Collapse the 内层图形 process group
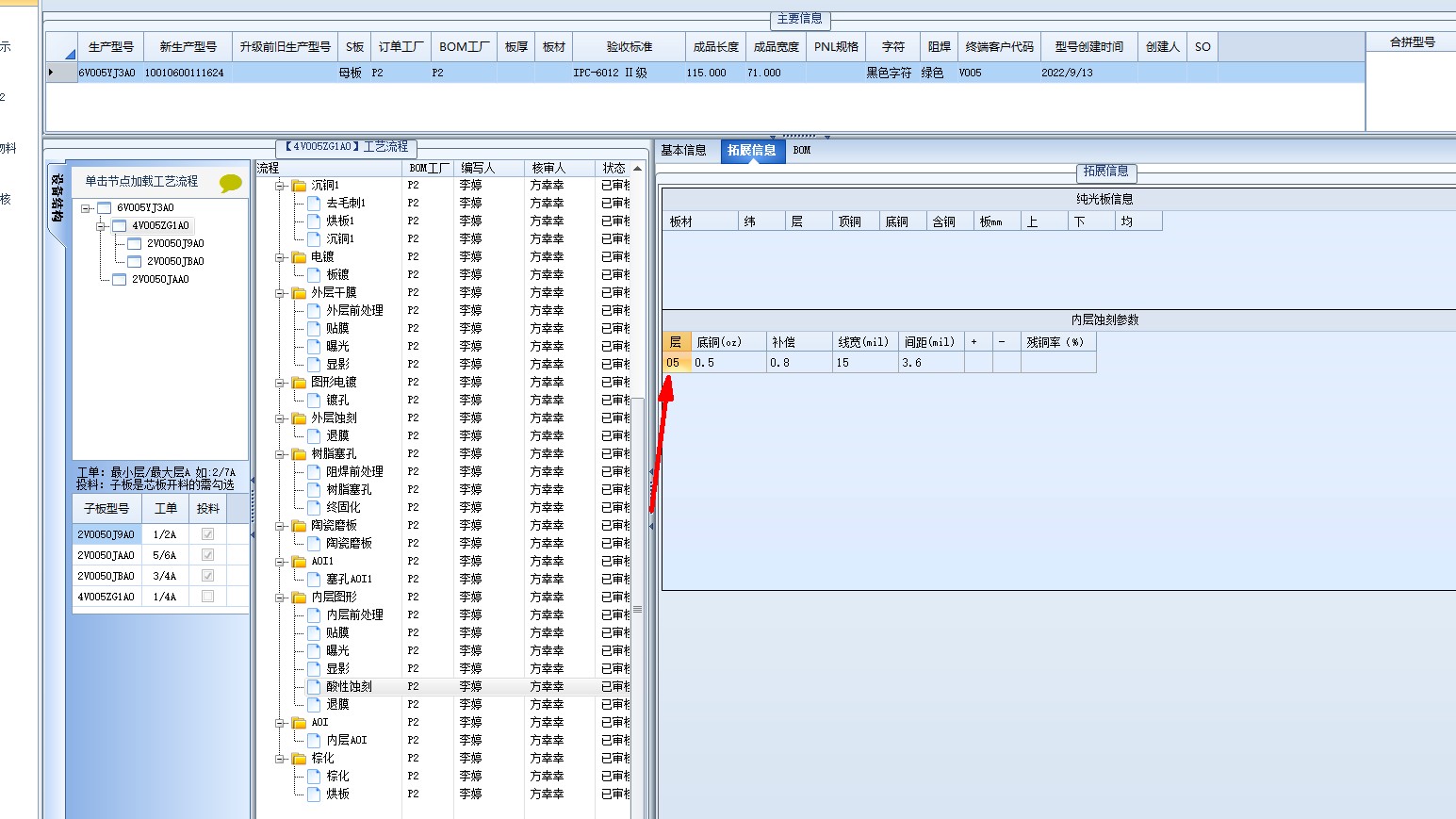Image resolution: width=1456 pixels, height=819 pixels. [280, 598]
